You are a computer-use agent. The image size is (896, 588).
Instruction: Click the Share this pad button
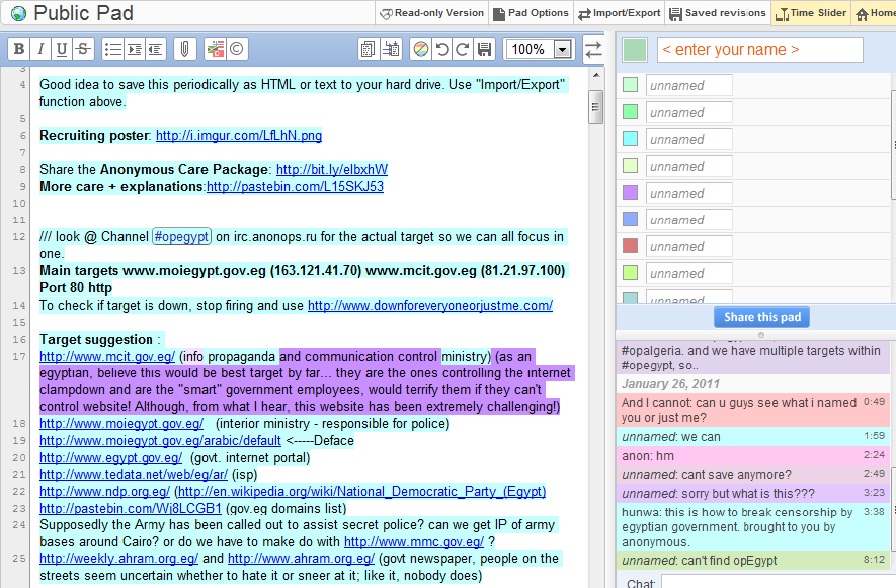coord(762,317)
